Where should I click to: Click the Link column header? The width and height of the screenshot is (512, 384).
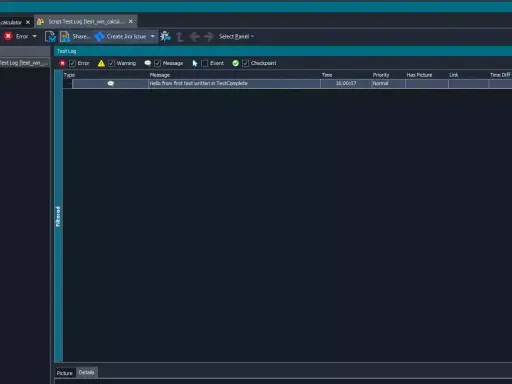pos(468,75)
